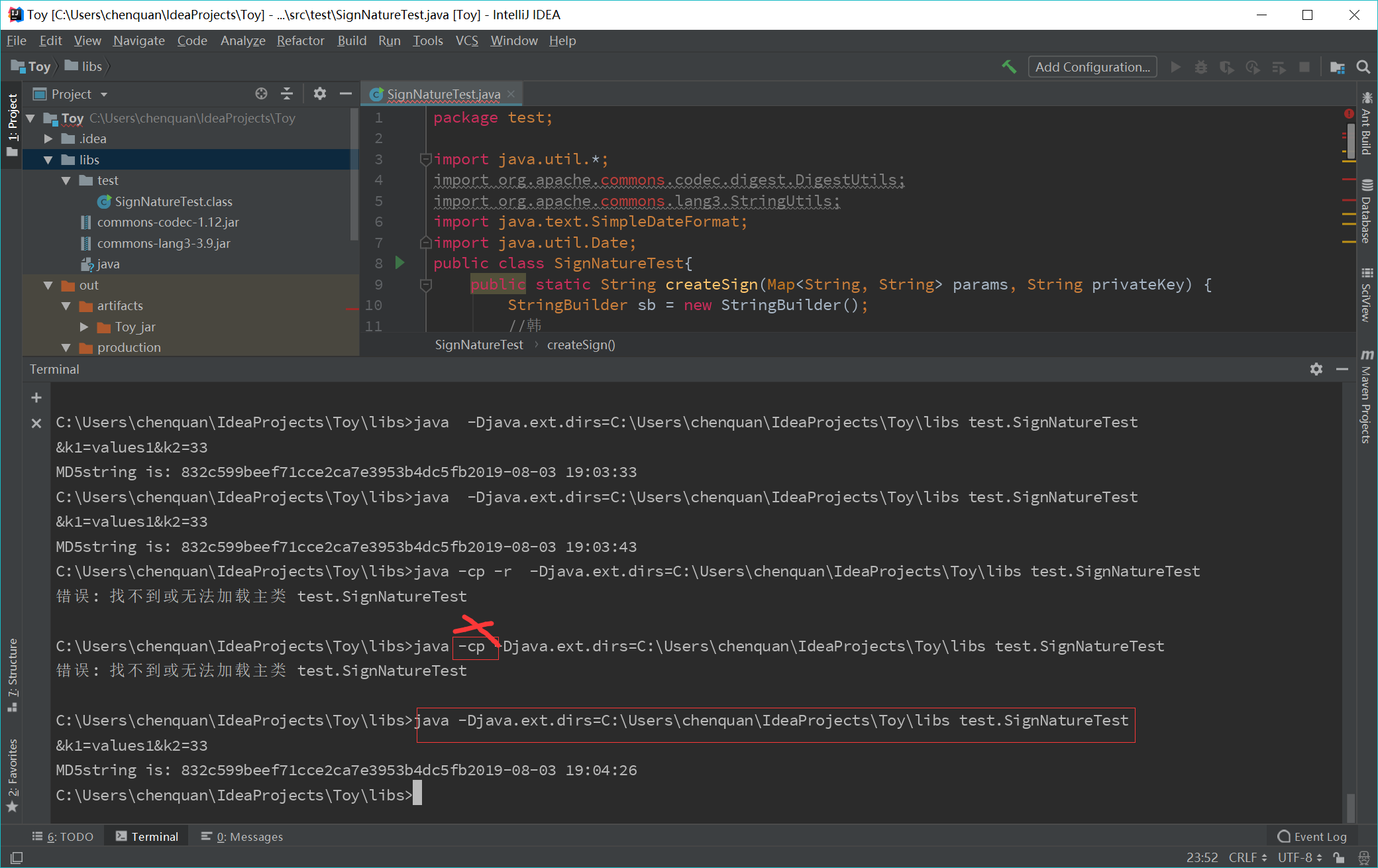
Task: Click the libs breadcrumb in navigation bar
Action: 84,66
